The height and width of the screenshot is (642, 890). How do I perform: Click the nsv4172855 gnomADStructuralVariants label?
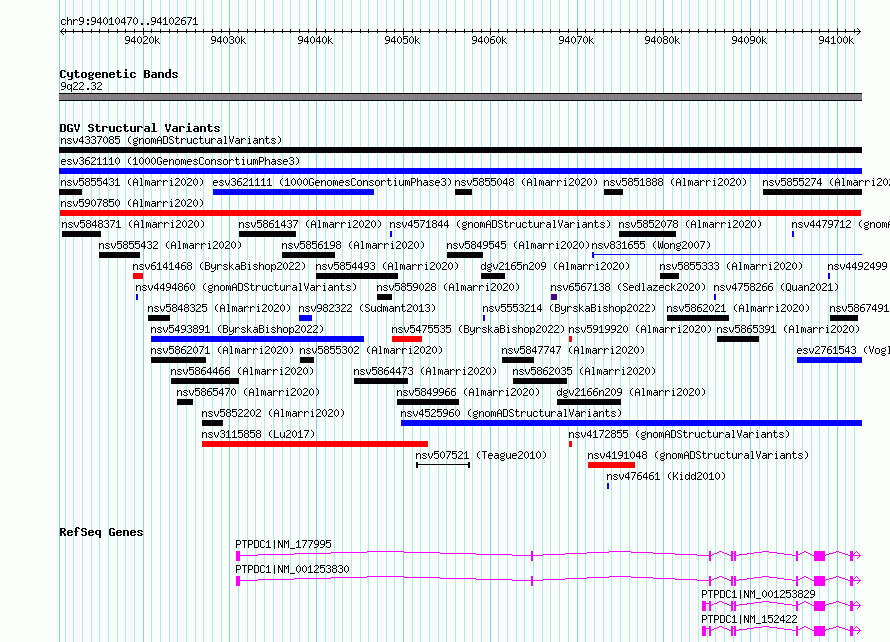click(x=679, y=434)
